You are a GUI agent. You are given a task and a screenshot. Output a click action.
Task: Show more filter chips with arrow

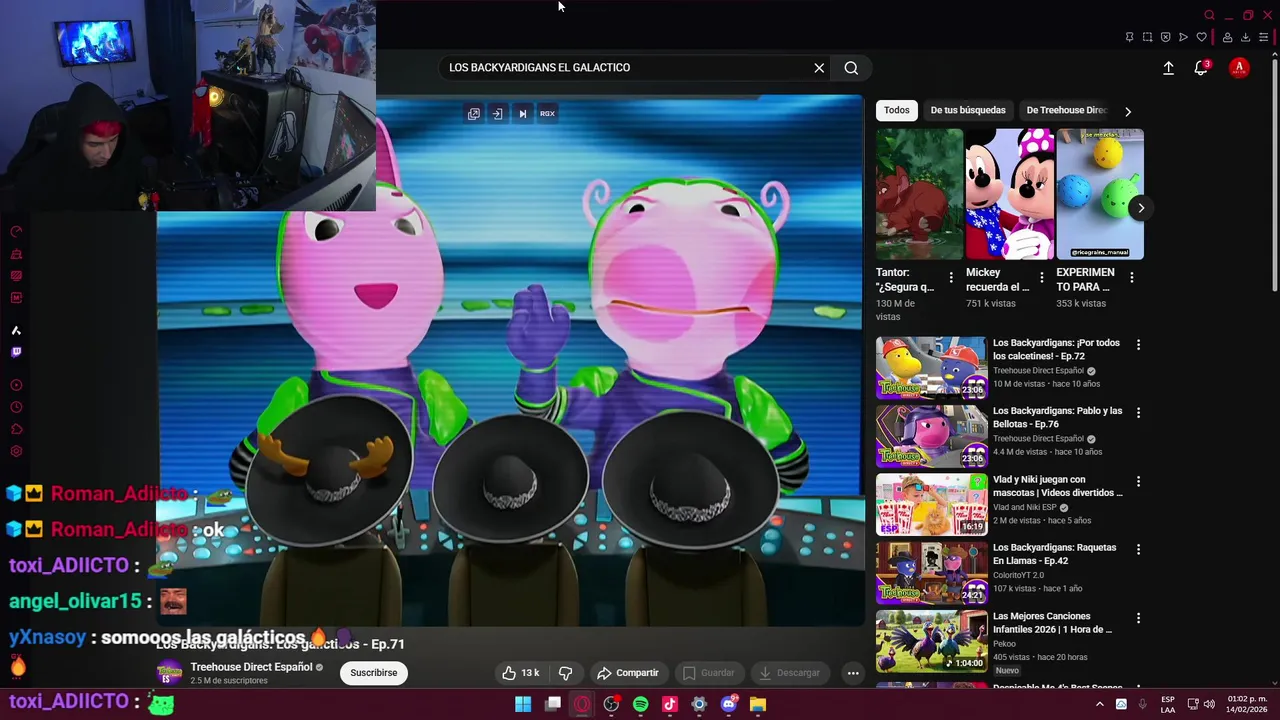click(x=1128, y=111)
